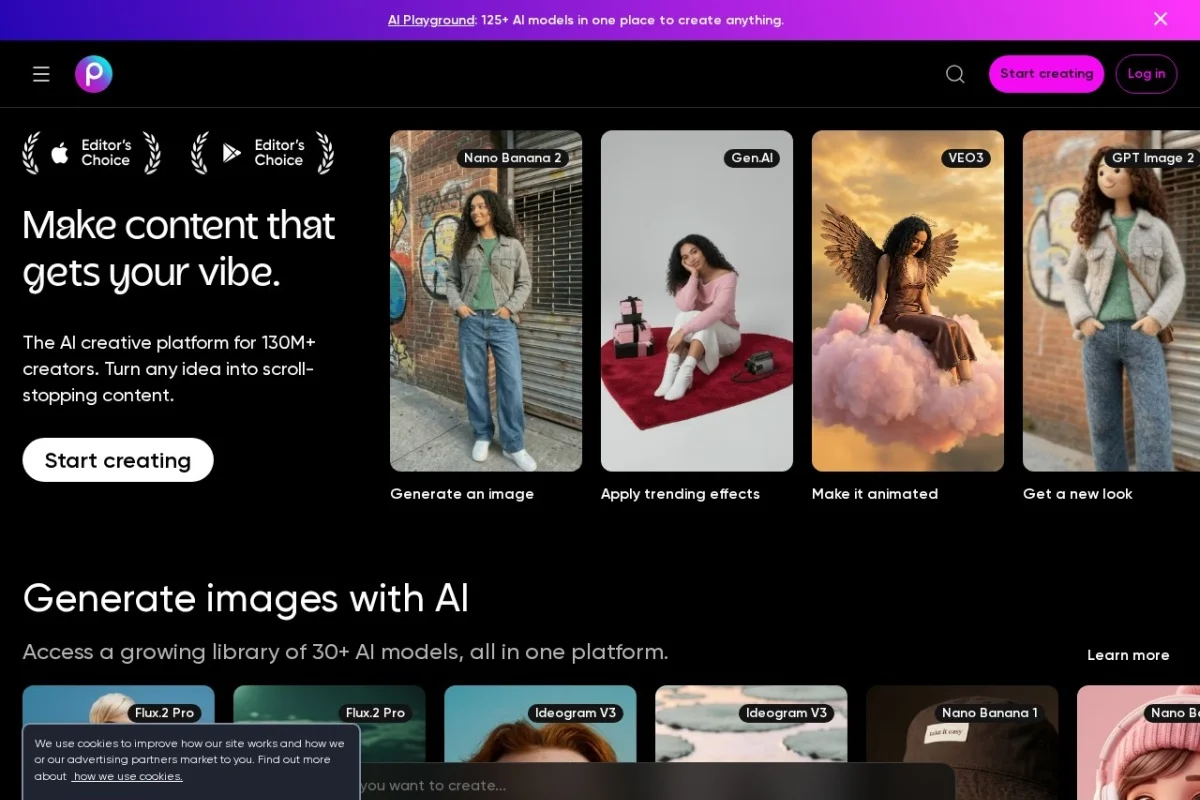Screen dimensions: 1200x800
Task: Click the Make it animated caption
Action: pos(875,494)
